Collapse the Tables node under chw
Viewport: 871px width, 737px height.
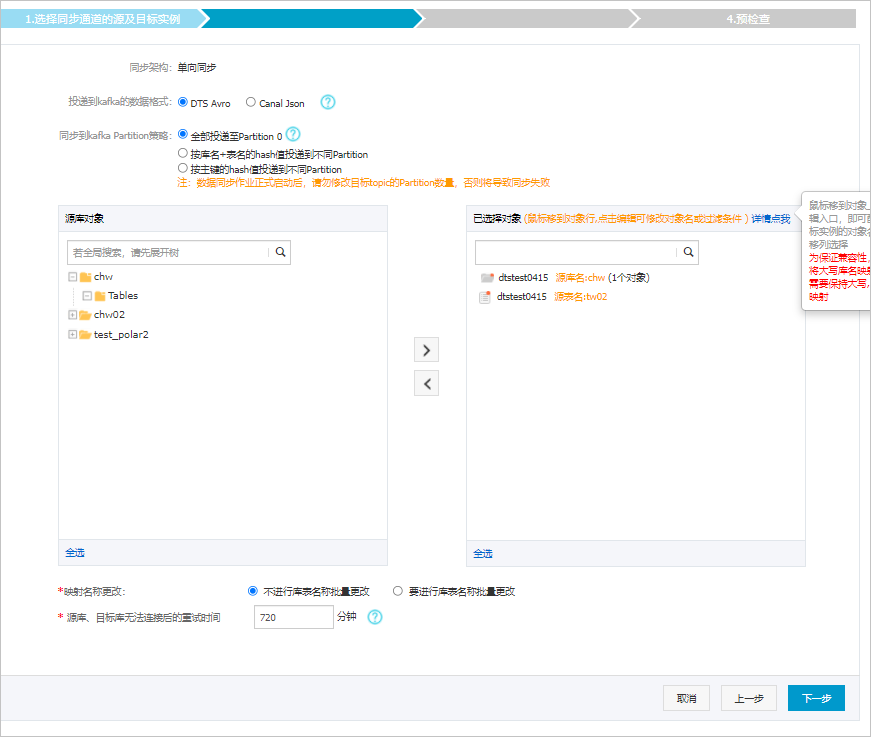click(x=87, y=295)
